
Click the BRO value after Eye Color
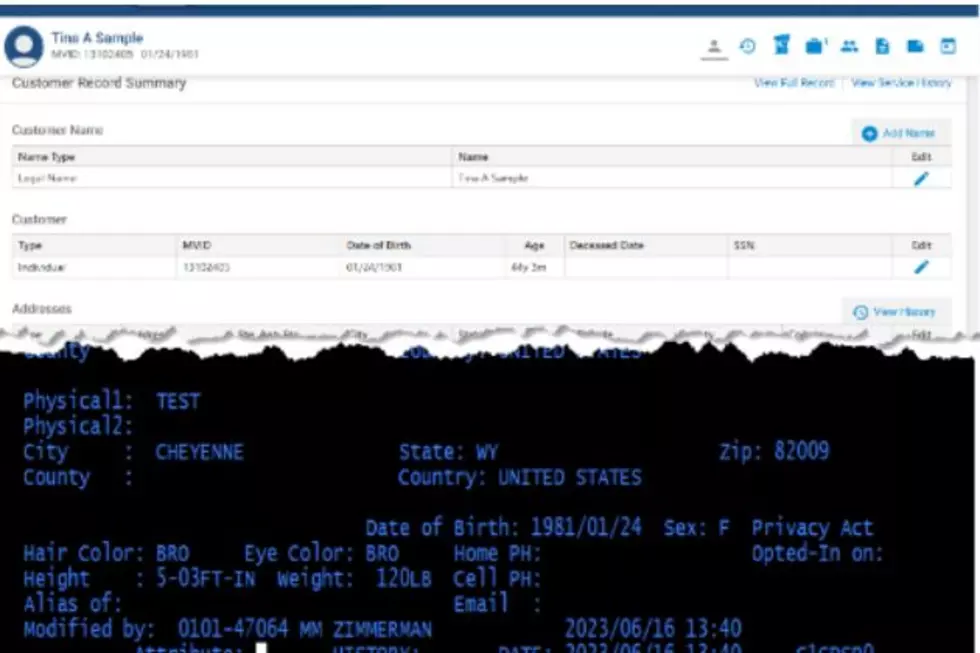point(382,554)
